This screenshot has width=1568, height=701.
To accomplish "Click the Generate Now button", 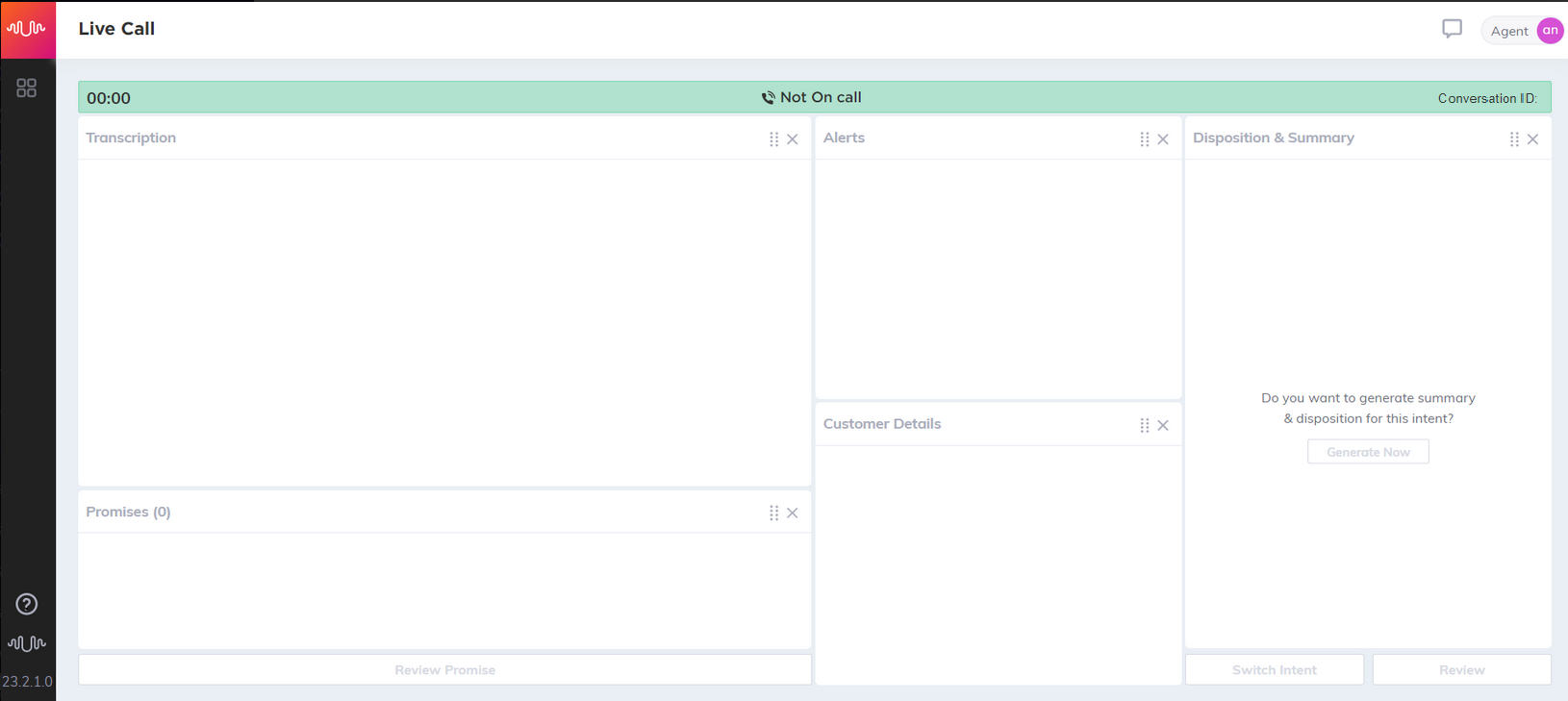I will (1368, 452).
